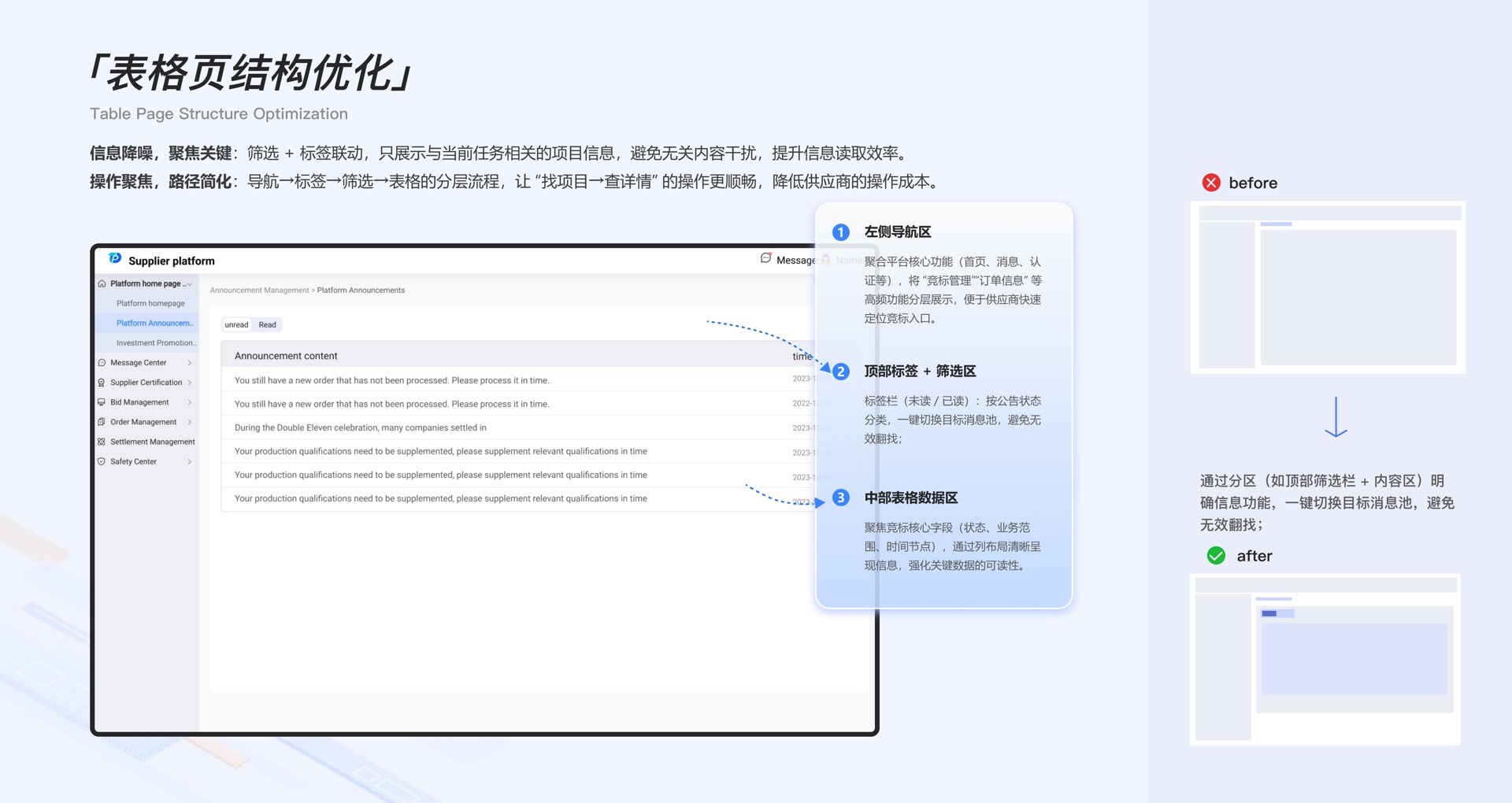1512x803 pixels.
Task: Click the Settlement Management icon
Action: 102,442
